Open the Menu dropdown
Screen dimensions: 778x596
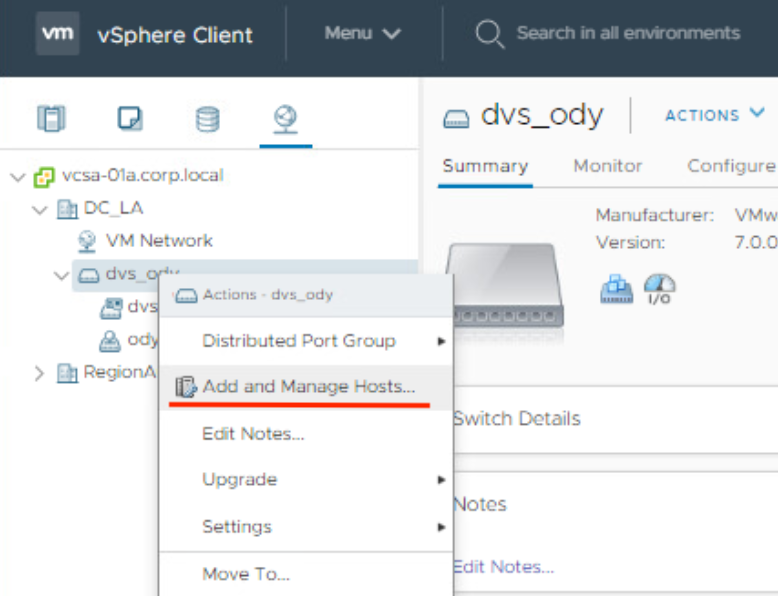(x=362, y=33)
